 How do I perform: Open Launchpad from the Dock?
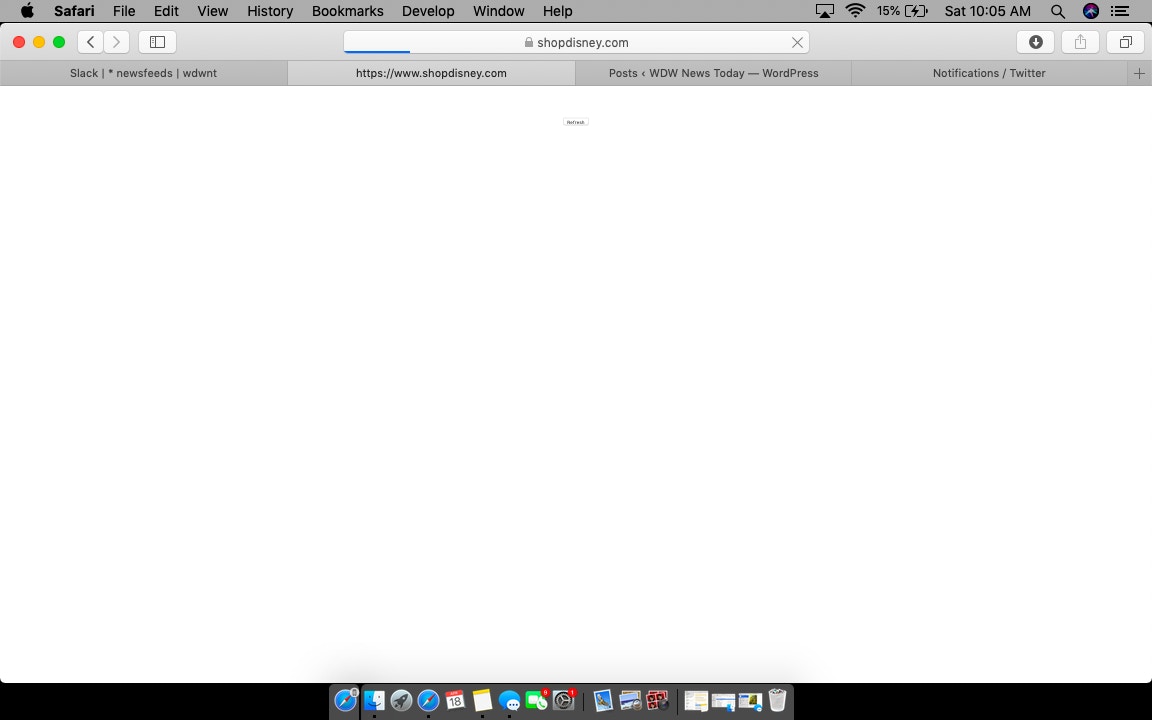[x=401, y=701]
